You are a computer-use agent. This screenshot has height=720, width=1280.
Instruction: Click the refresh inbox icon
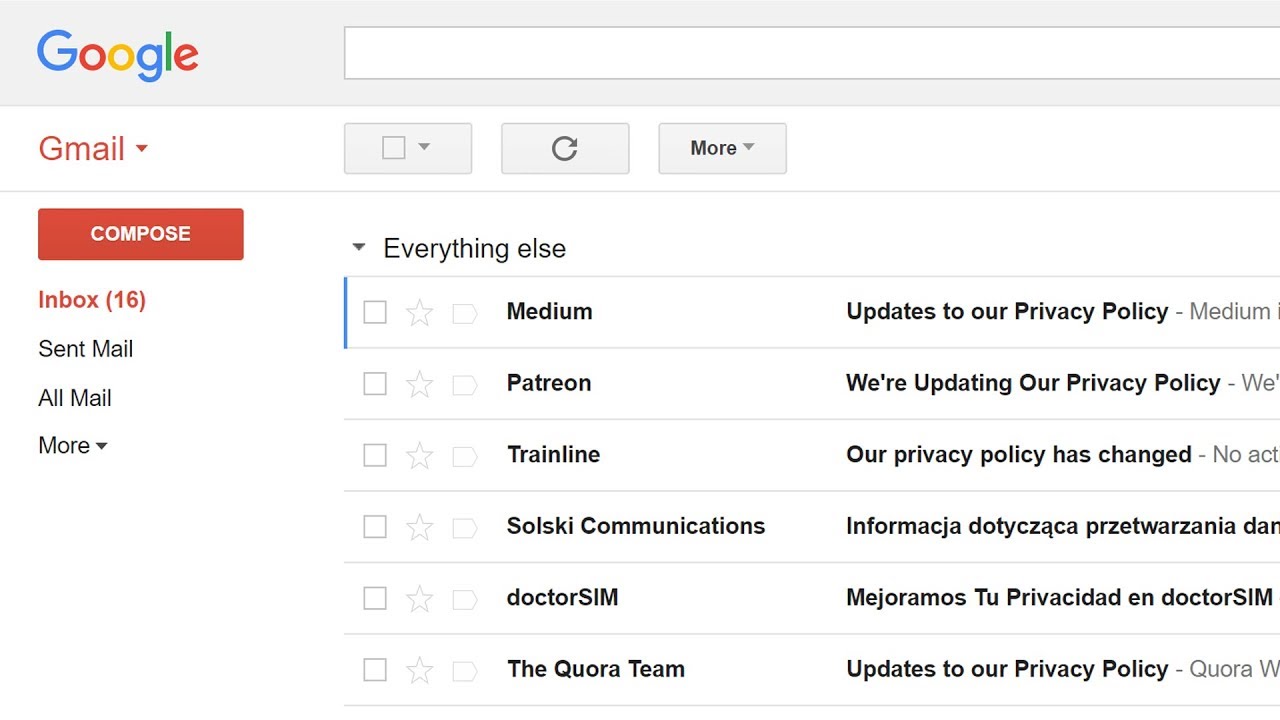[x=565, y=149]
